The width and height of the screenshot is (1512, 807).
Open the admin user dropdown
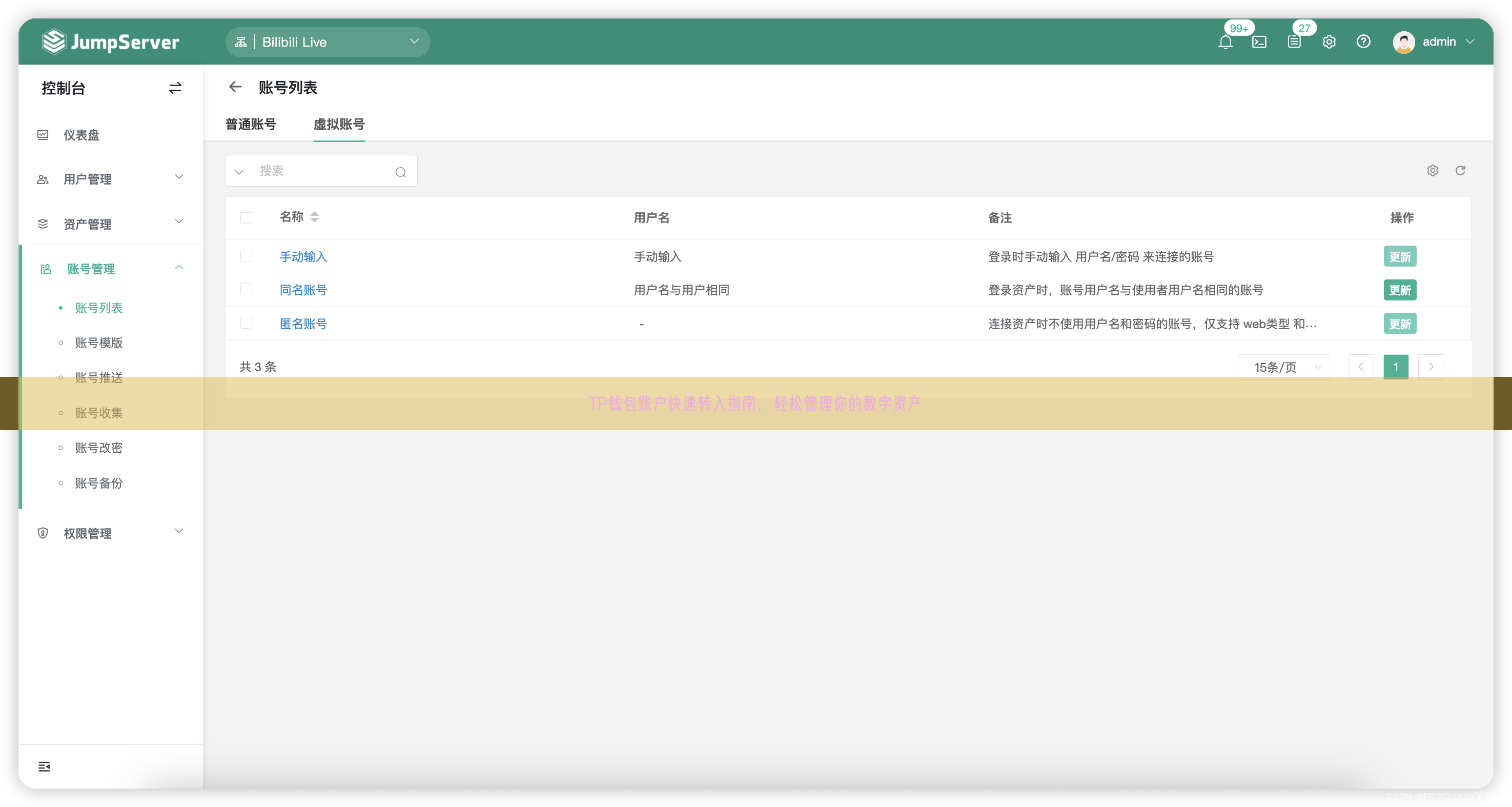tap(1435, 42)
